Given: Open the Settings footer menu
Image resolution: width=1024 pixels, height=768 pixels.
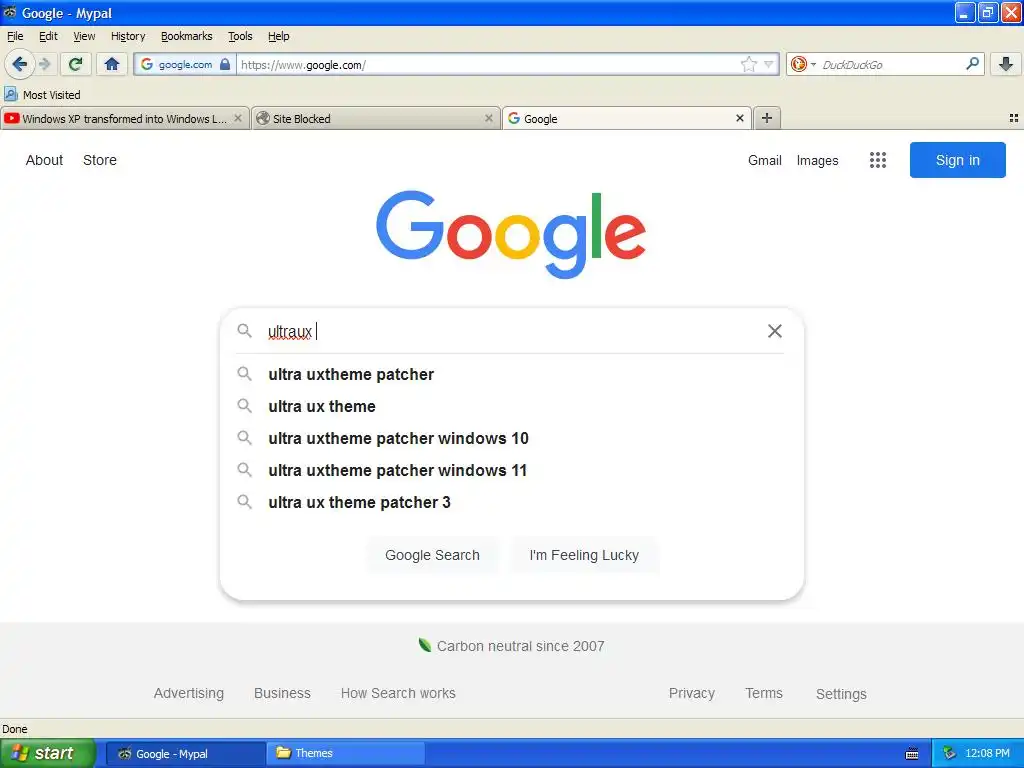Looking at the screenshot, I should (841, 694).
